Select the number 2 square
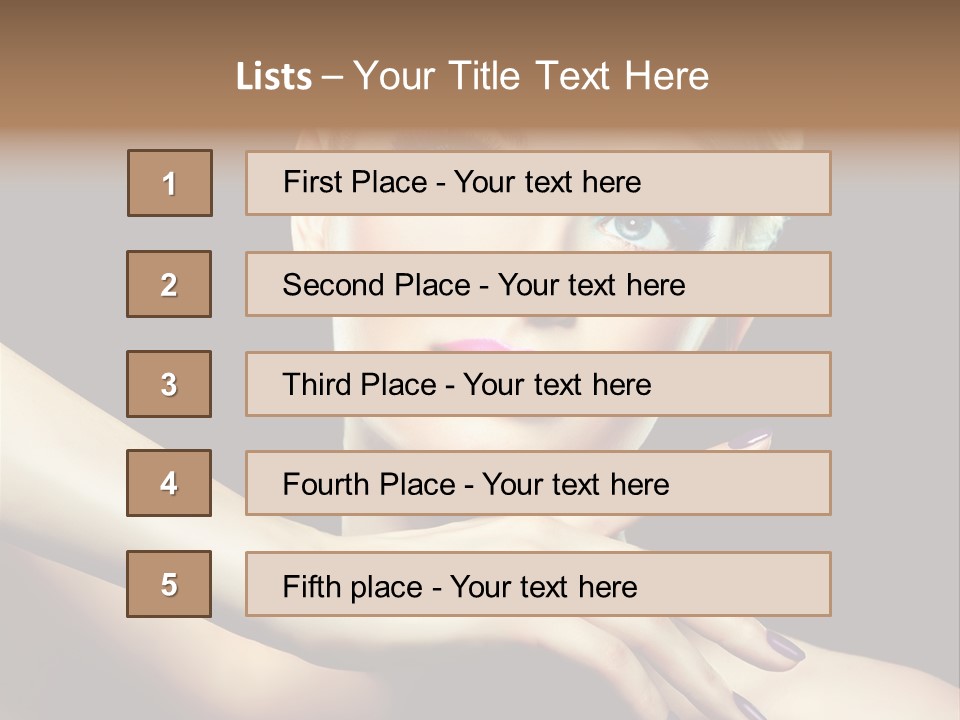The image size is (960, 720). click(169, 284)
